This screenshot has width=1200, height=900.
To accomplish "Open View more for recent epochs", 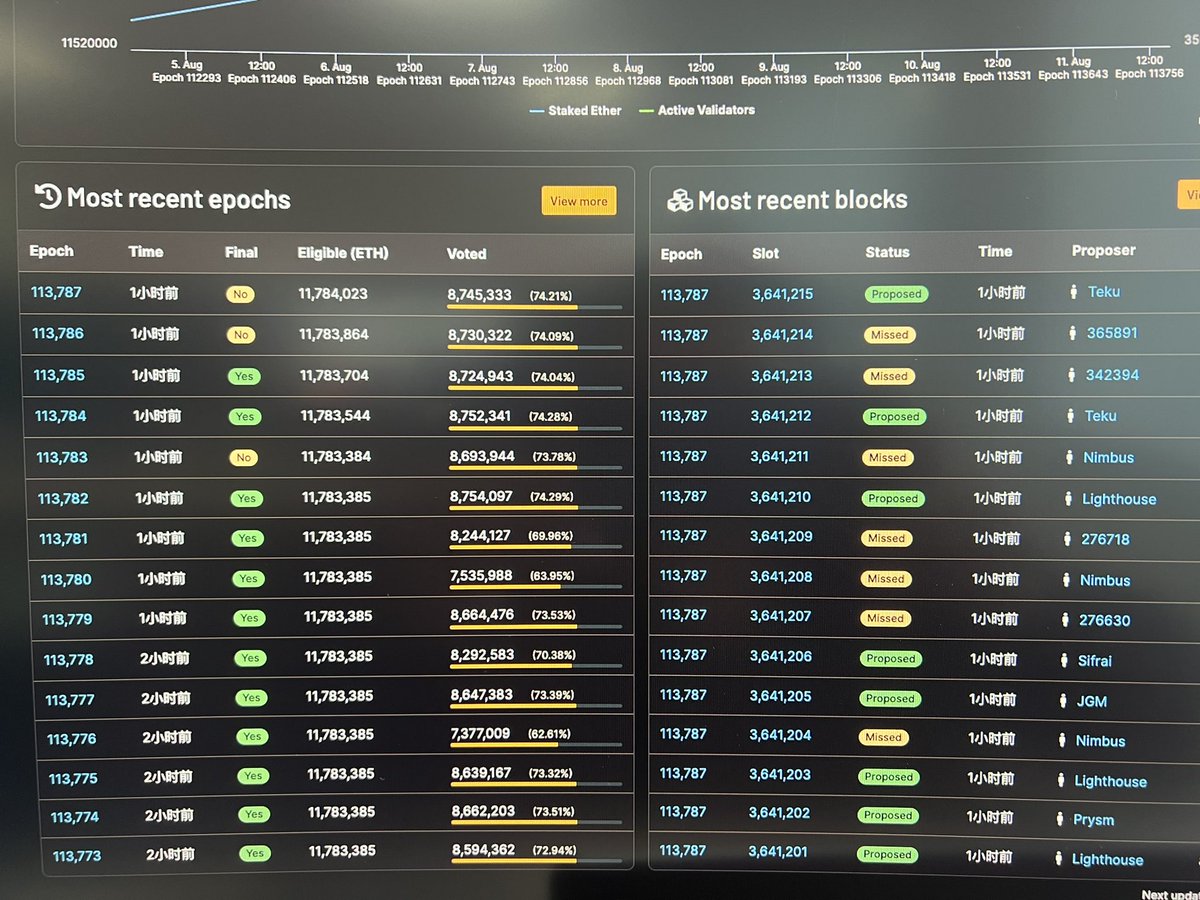I will [x=579, y=201].
